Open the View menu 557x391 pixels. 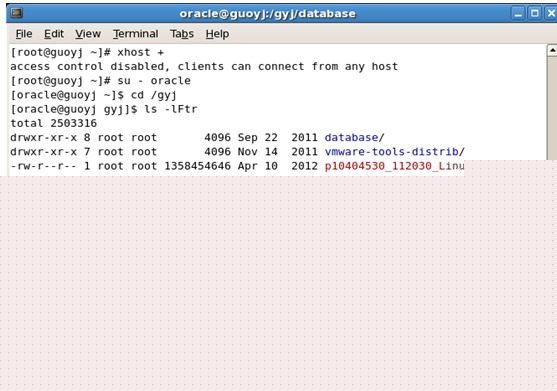point(88,34)
